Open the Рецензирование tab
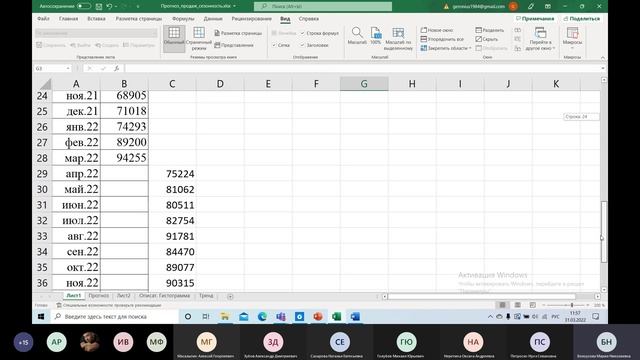The height and width of the screenshot is (360, 640). pos(251,19)
